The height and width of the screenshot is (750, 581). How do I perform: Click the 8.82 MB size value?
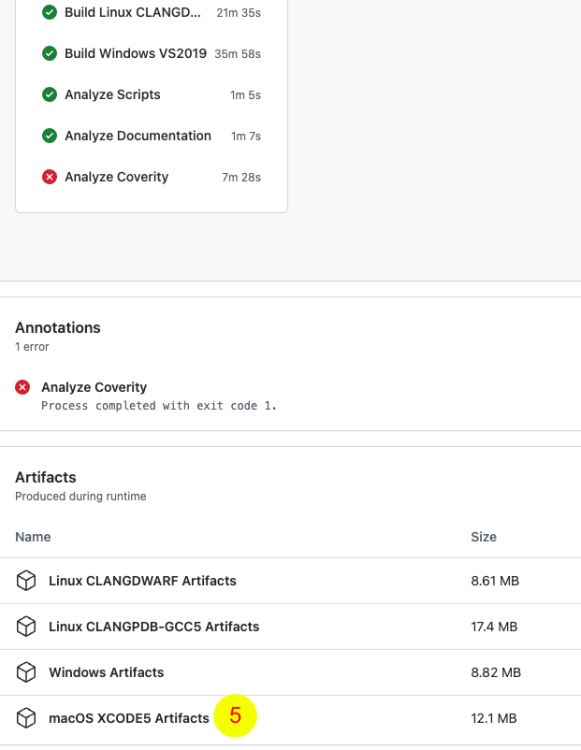pyautogui.click(x=496, y=673)
